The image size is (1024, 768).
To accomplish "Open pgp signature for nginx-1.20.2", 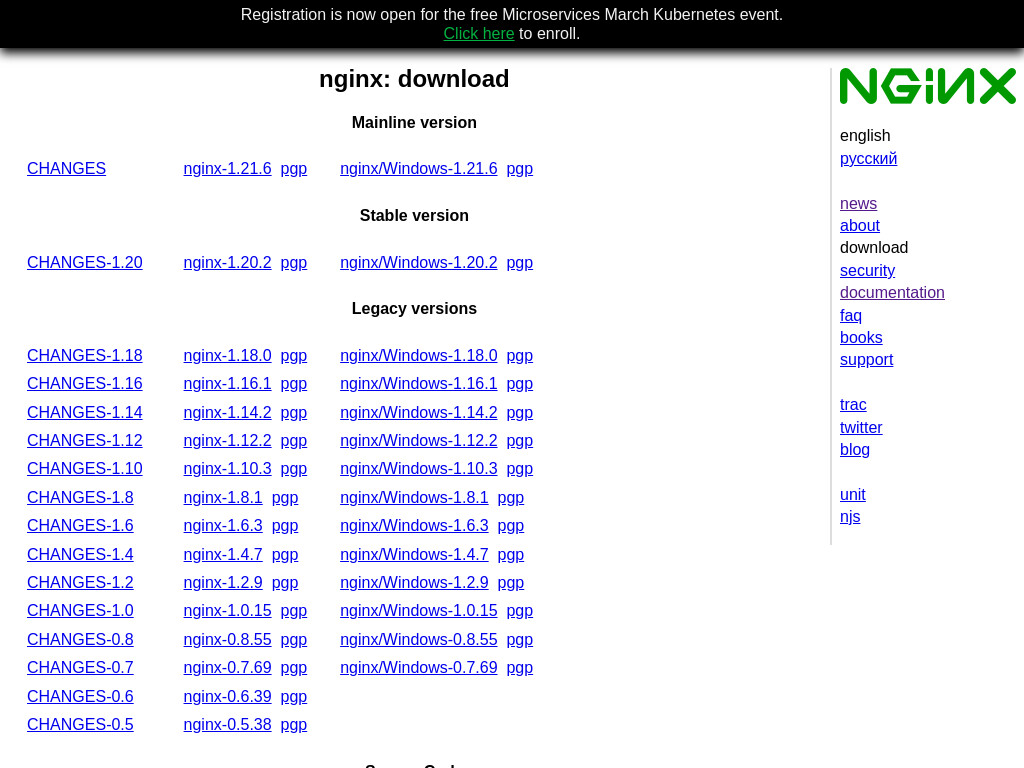I will 293,263.
